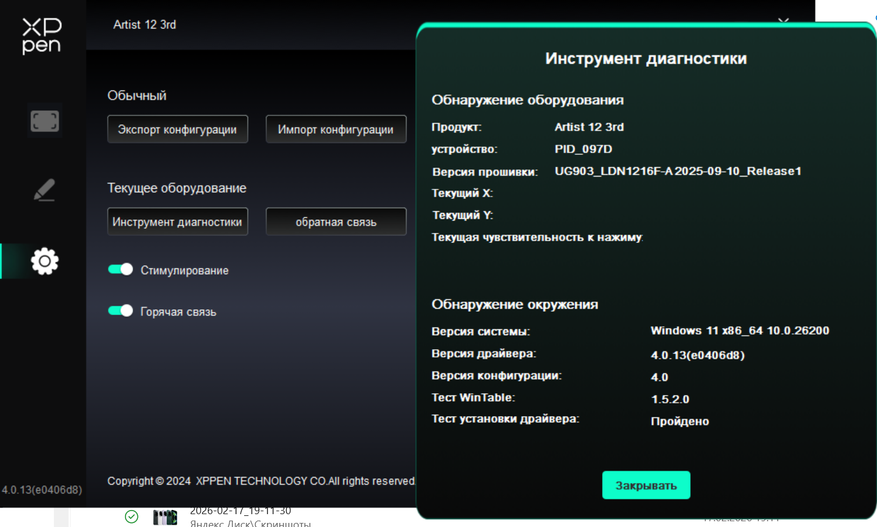Click the Artist 12 3rd device title
Image resolution: width=877 pixels, height=527 pixels.
(144, 25)
